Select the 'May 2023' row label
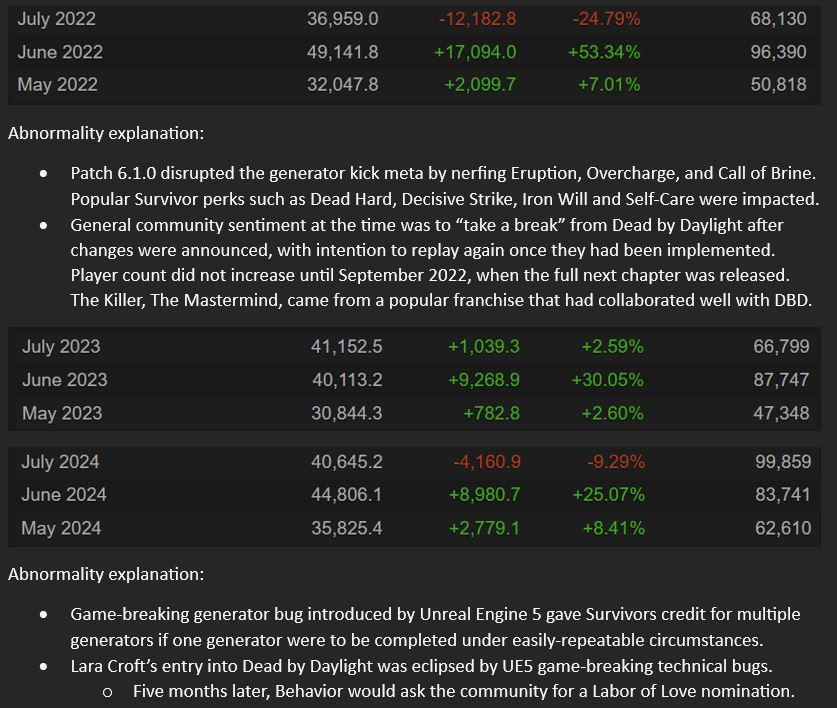Viewport: 837px width, 708px height. point(62,414)
